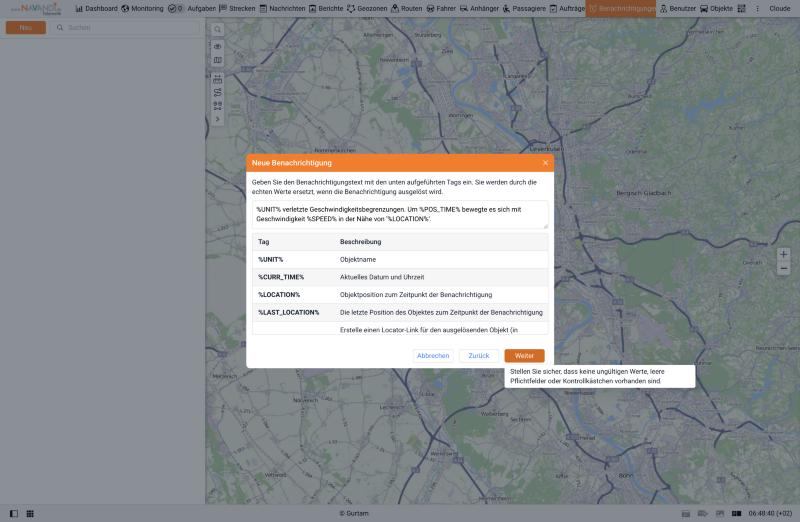Click the third faint icon in bottom right group
800x522 pixels.
click(x=720, y=513)
